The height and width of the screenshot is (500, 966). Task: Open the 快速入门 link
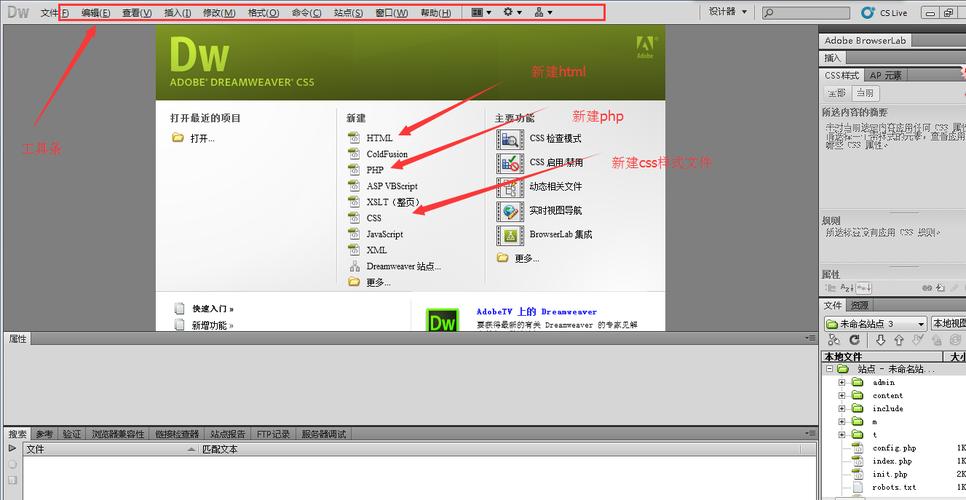(213, 309)
